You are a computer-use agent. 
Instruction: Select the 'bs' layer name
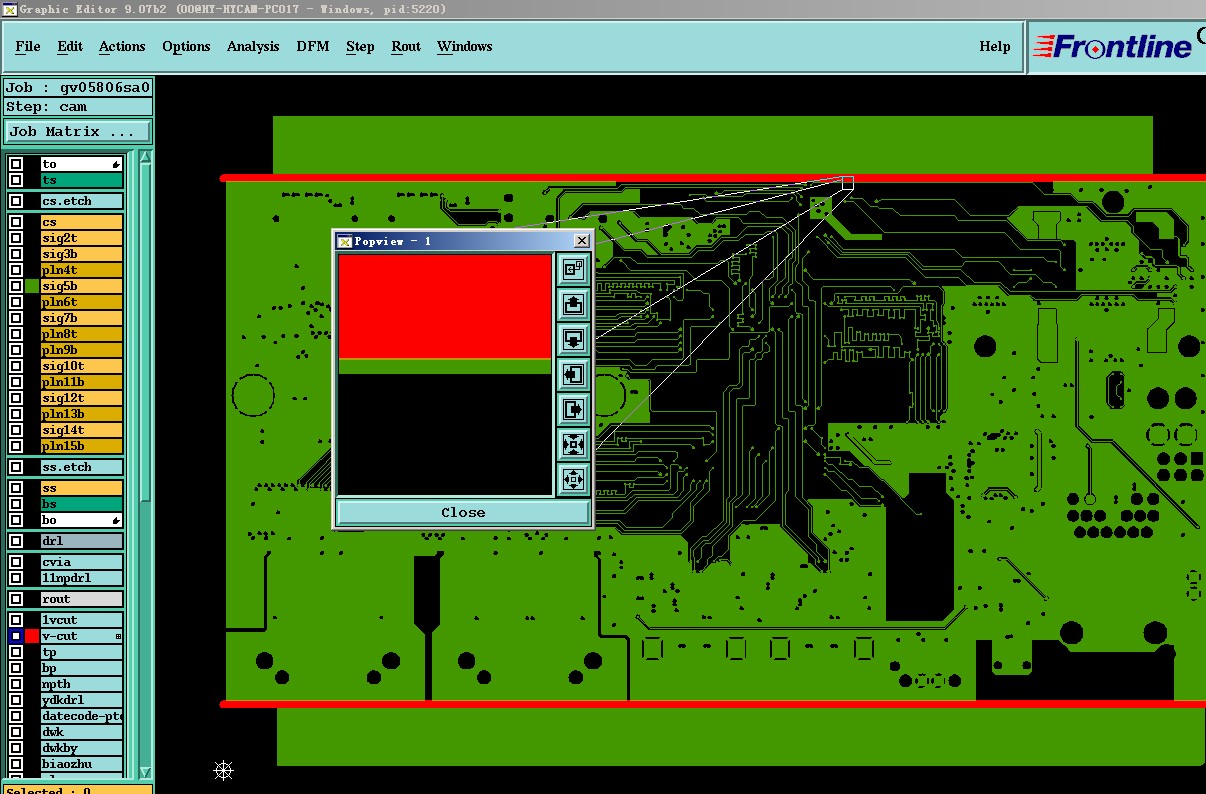tap(82, 504)
